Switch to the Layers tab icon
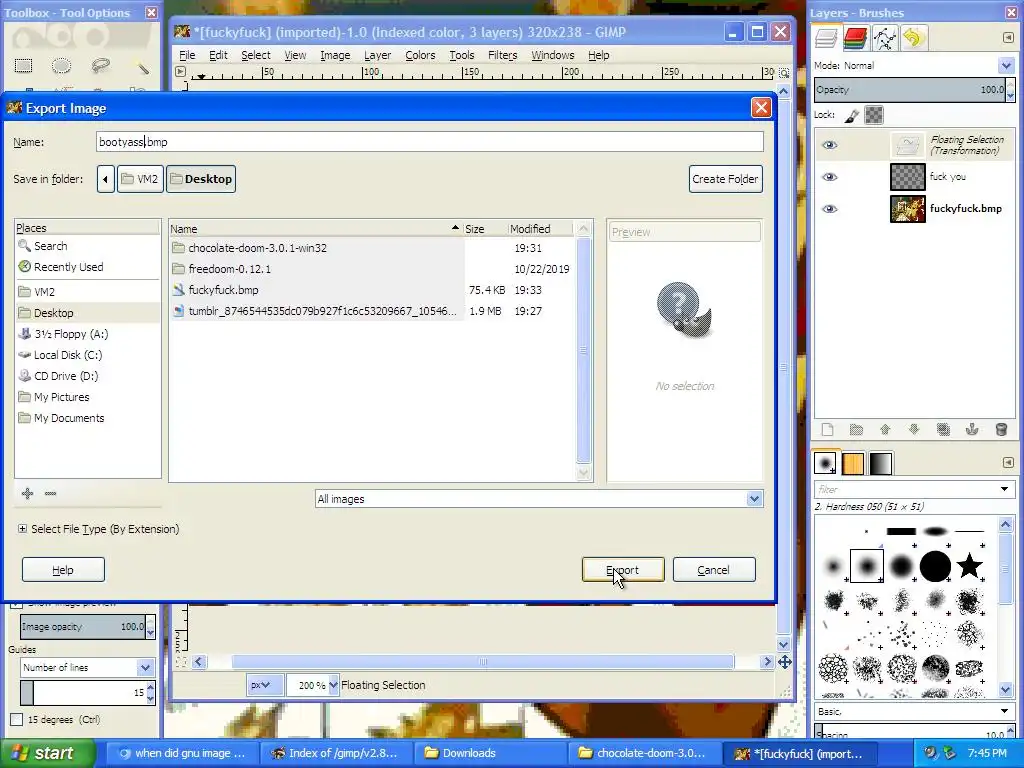Viewport: 1024px width, 768px height. (826, 39)
